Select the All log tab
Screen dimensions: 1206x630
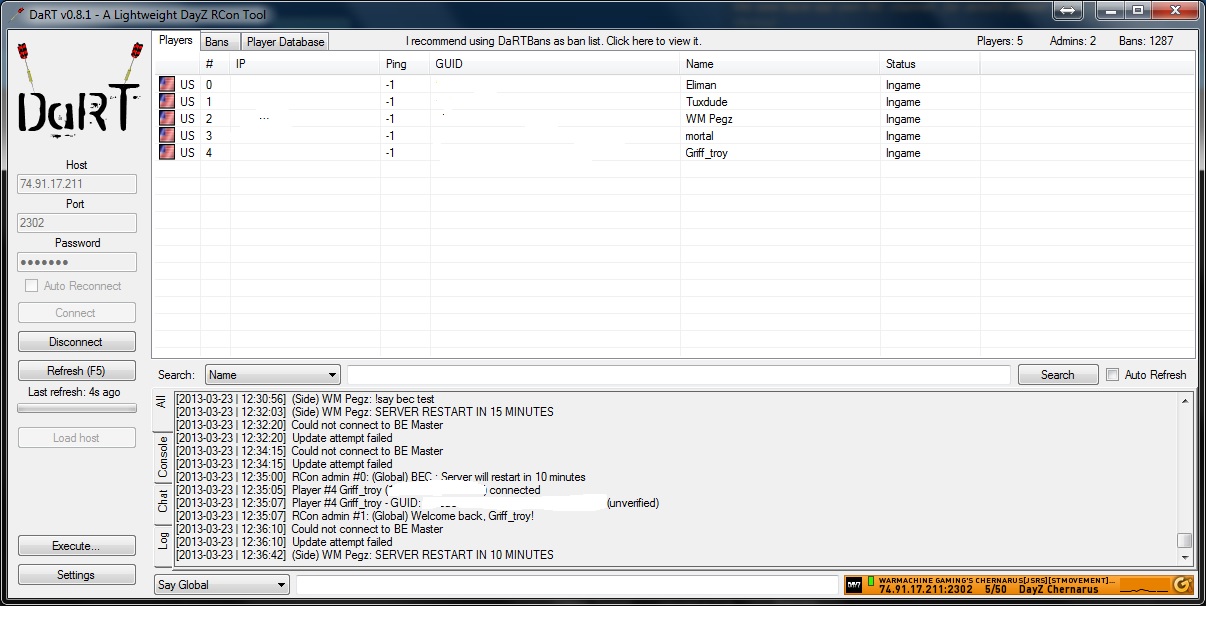click(162, 402)
